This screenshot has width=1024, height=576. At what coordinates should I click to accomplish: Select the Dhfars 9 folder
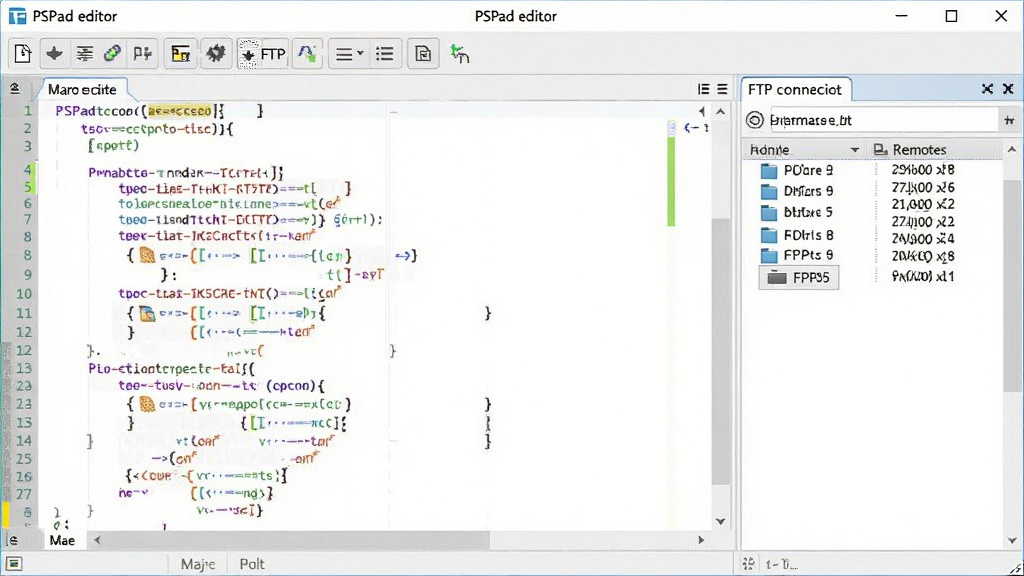pos(798,191)
